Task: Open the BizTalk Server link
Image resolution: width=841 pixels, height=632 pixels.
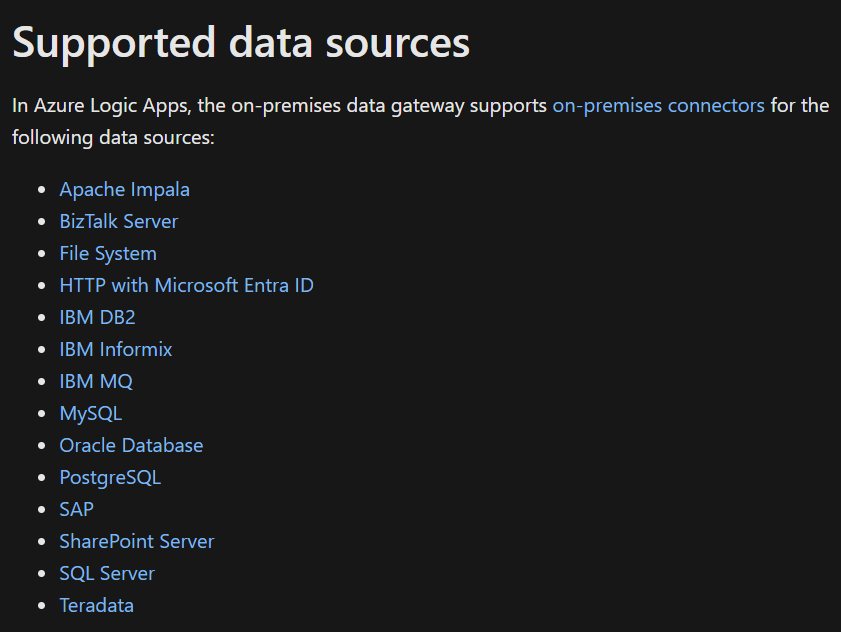Action: pos(118,221)
